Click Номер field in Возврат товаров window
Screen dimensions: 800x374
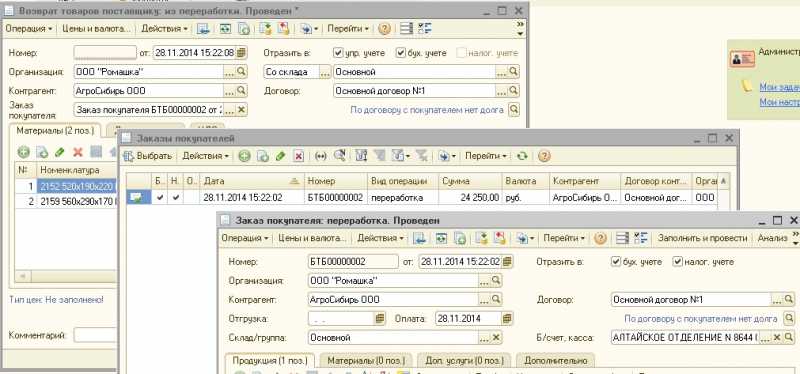pos(105,53)
